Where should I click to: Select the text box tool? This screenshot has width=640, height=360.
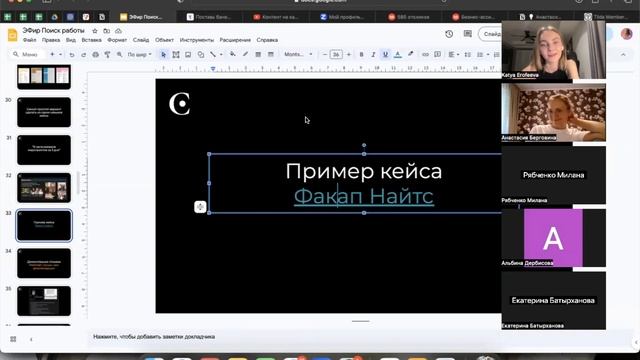click(x=176, y=54)
